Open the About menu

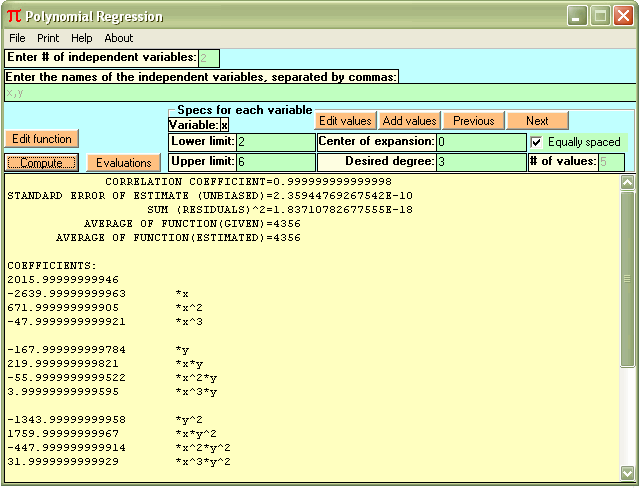click(x=119, y=38)
